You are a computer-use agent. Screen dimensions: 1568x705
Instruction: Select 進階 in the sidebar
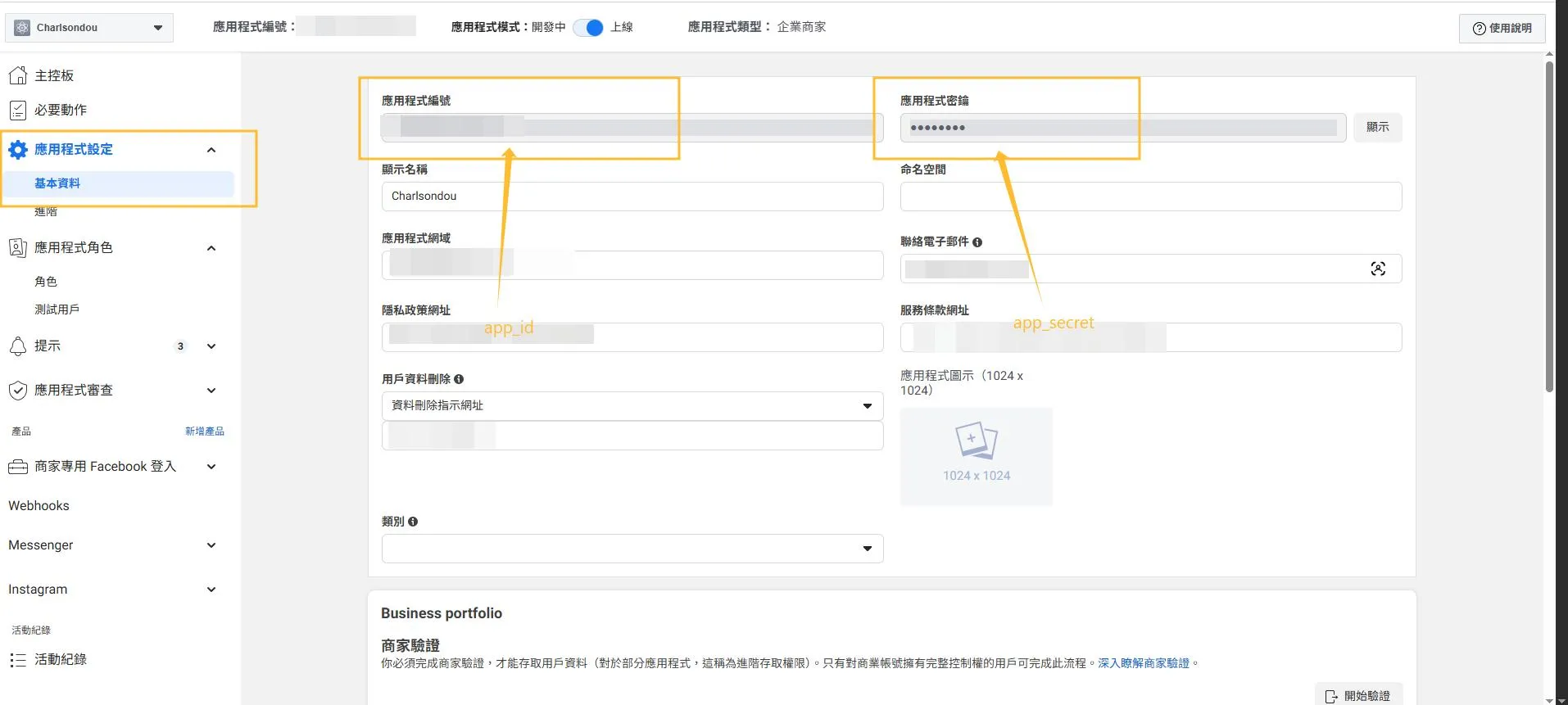[46, 211]
